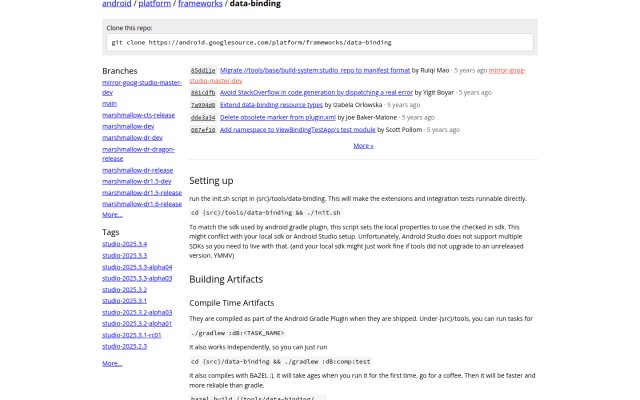Viewport: 640px width, 400px height.
Task: Open tag studio-2025.2.3
Action: (x=124, y=346)
